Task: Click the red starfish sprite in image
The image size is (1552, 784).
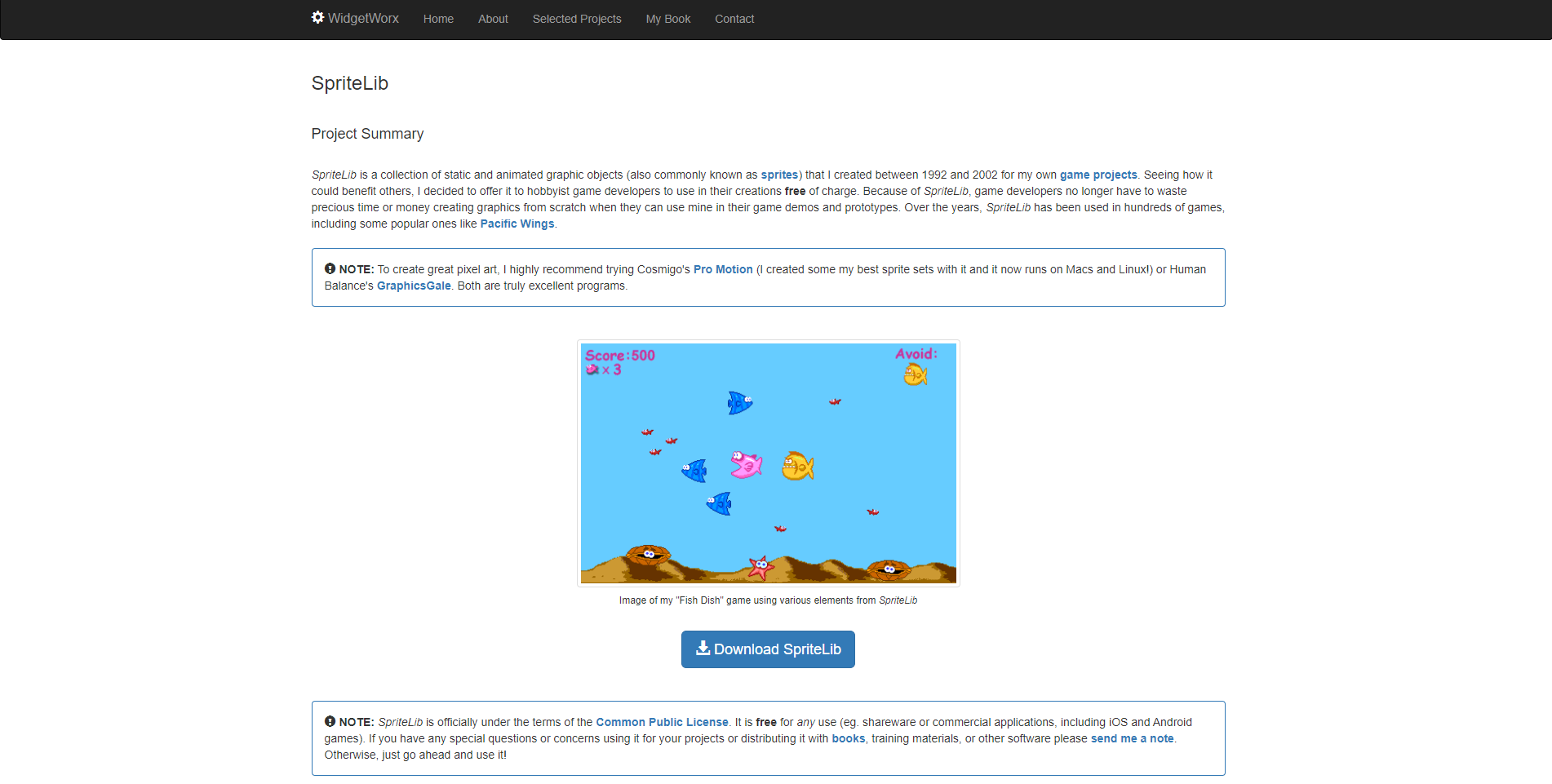Action: pos(761,567)
